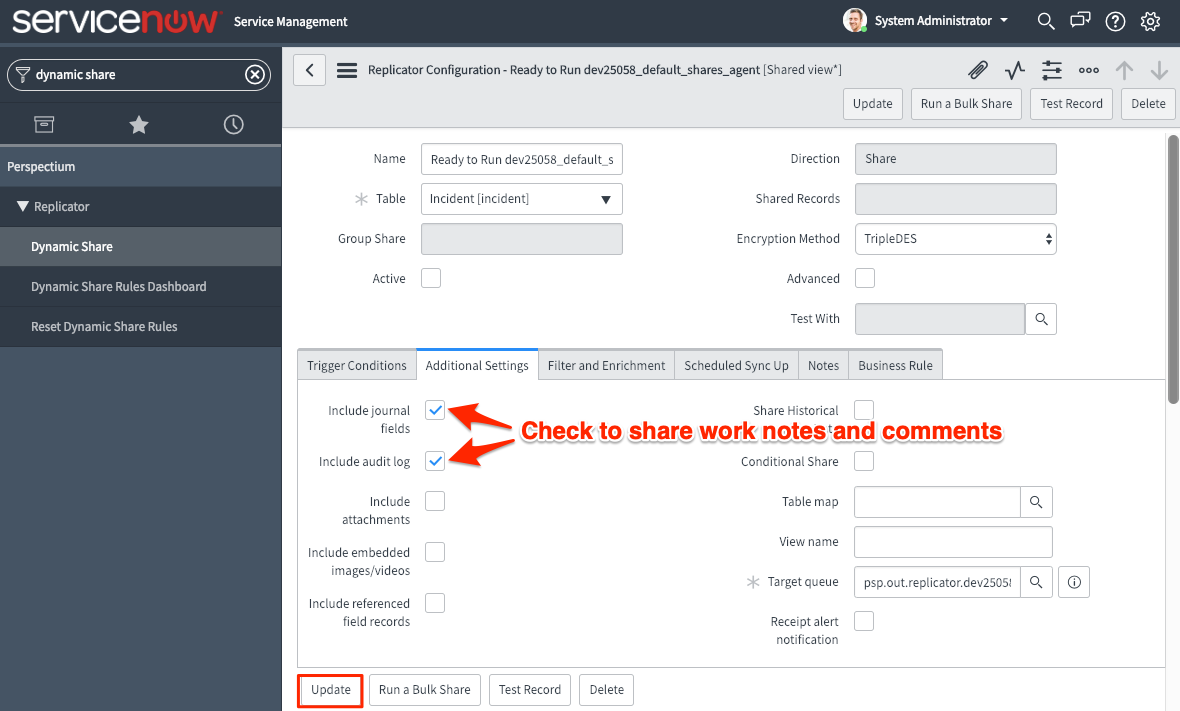Image resolution: width=1180 pixels, height=711 pixels.
Task: Preview Target queue info icon
Action: 1074,582
